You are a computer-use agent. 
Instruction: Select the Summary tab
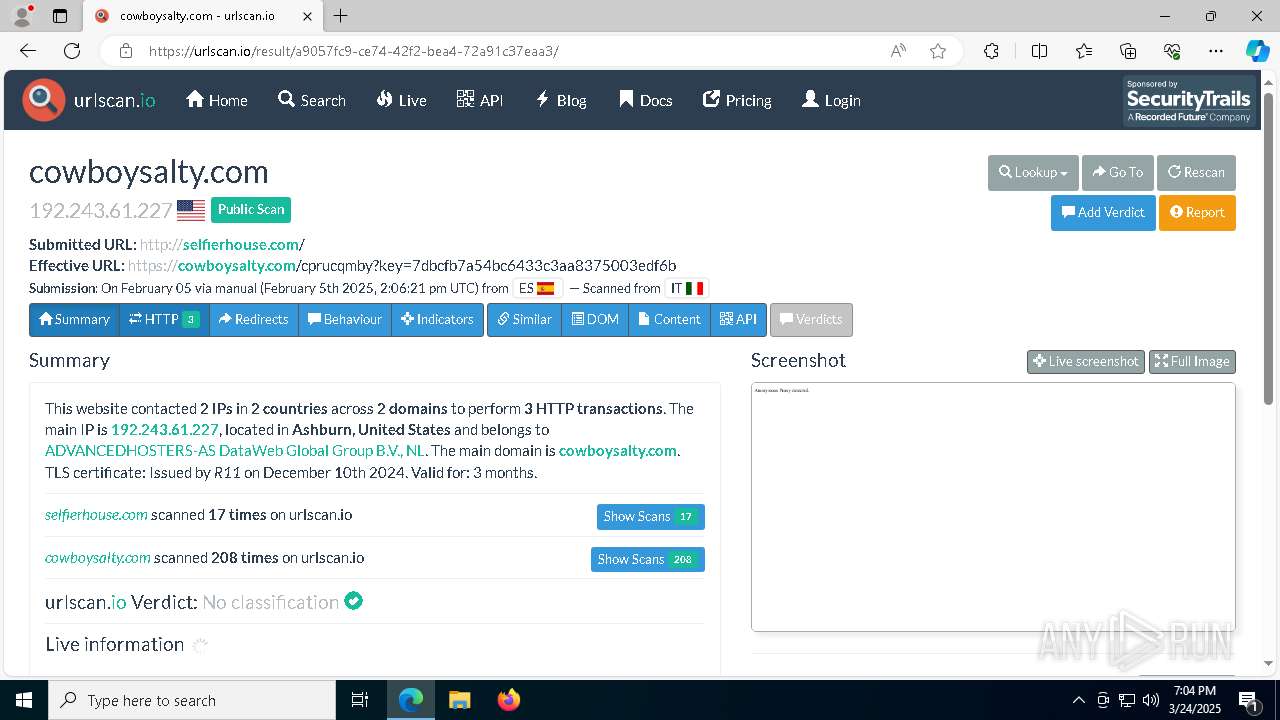click(74, 319)
